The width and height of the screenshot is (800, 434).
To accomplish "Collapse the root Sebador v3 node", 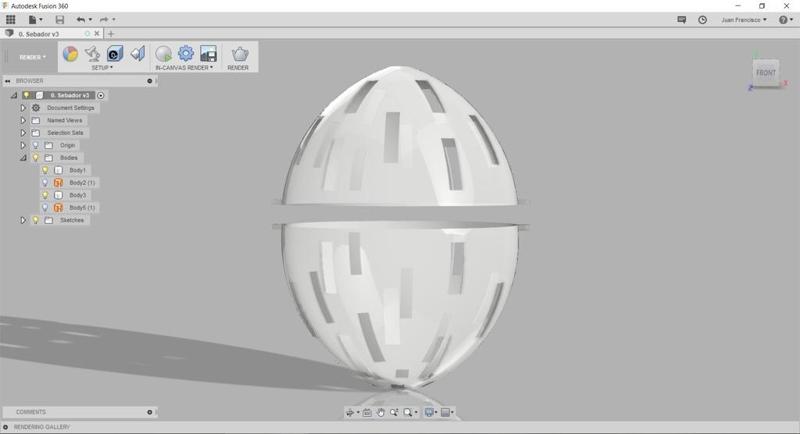I will click(x=14, y=95).
